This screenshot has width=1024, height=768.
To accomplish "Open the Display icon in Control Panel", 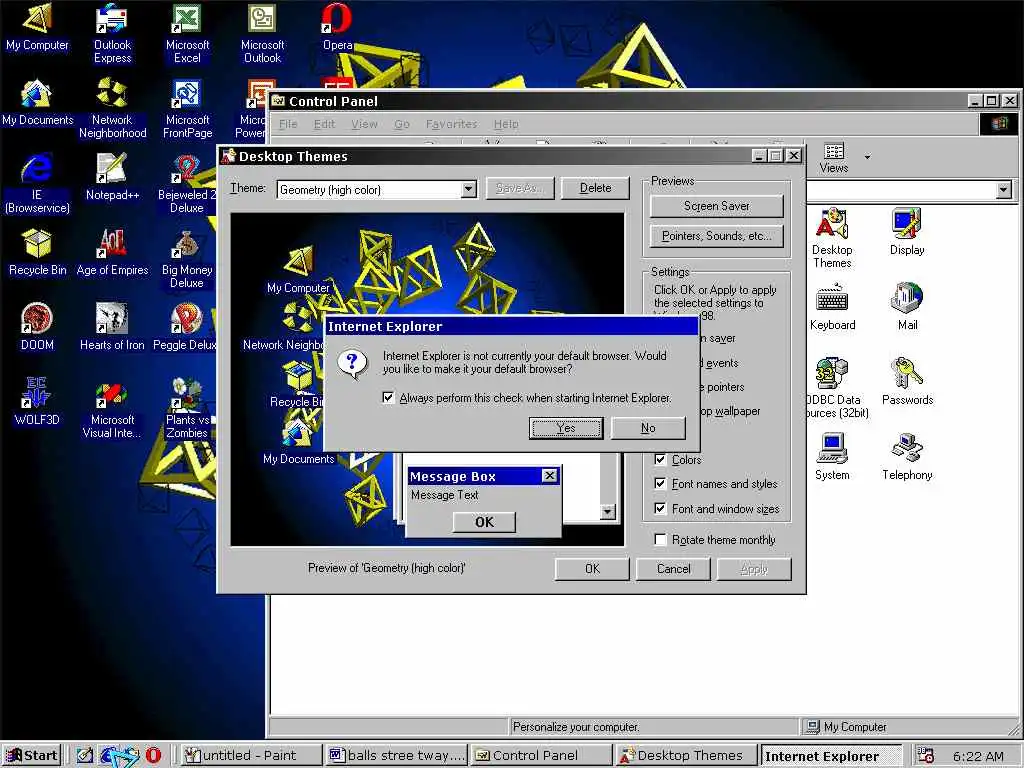I will [907, 231].
